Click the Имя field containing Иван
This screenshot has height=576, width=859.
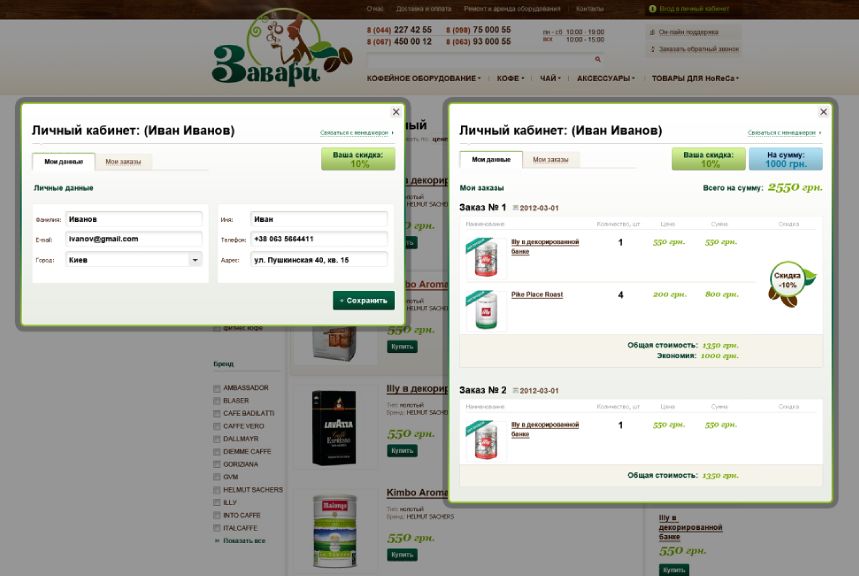(319, 219)
